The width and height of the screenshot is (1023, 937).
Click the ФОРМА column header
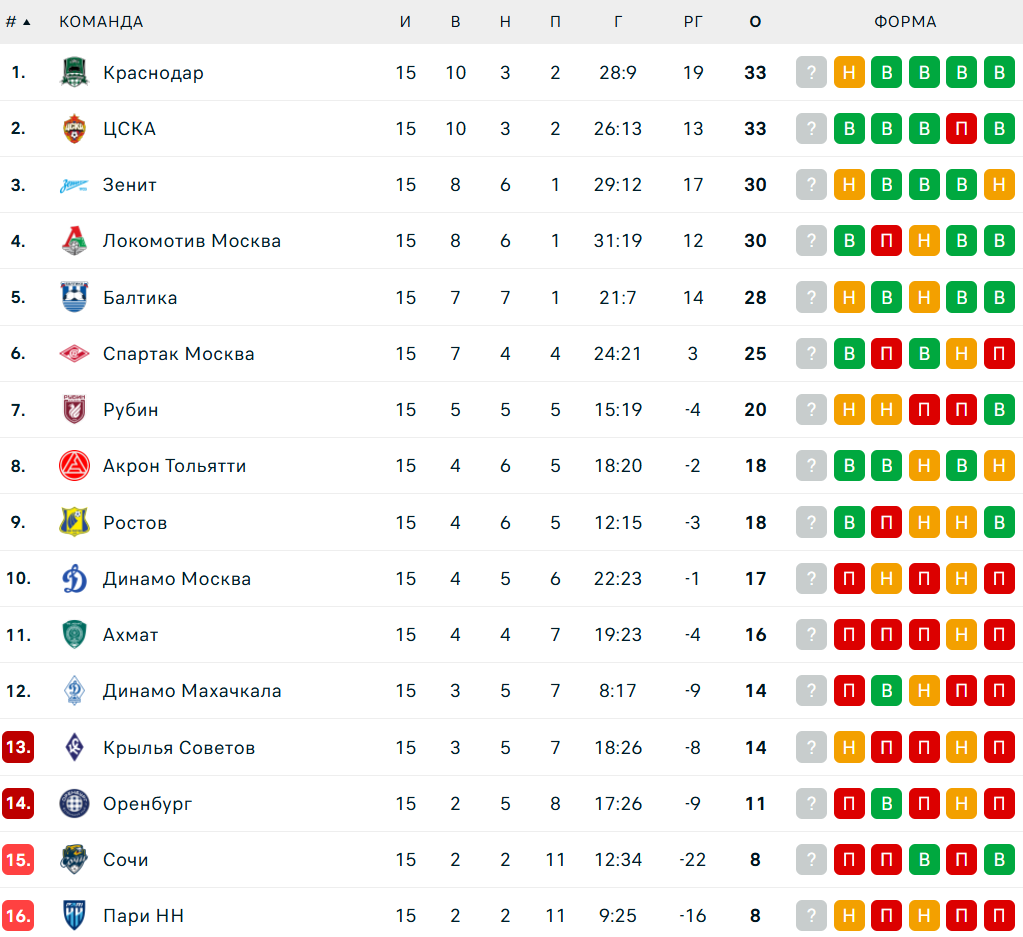point(905,22)
